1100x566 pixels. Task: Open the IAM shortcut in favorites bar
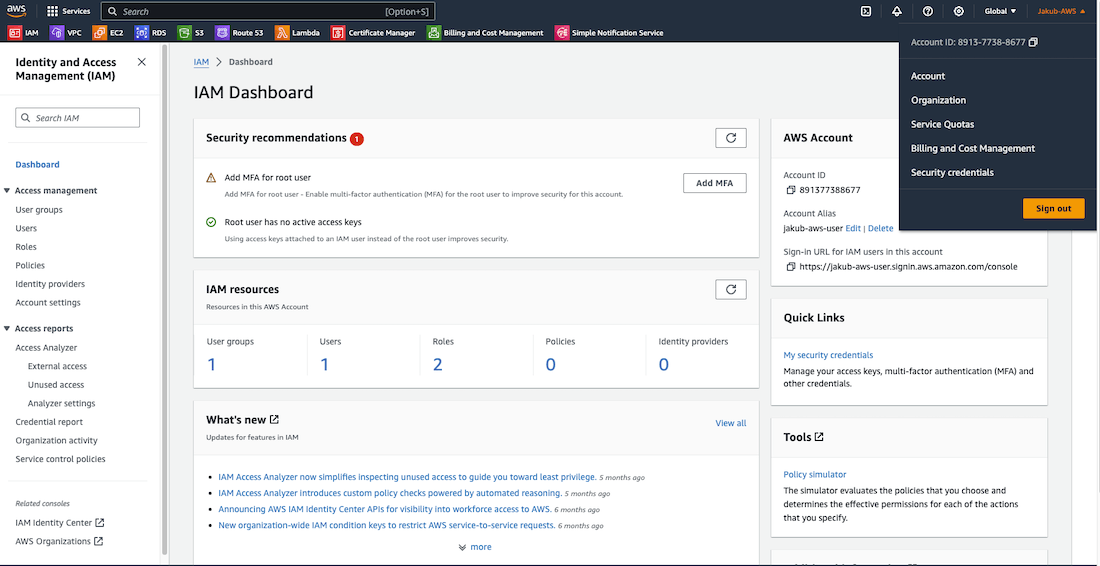(24, 32)
